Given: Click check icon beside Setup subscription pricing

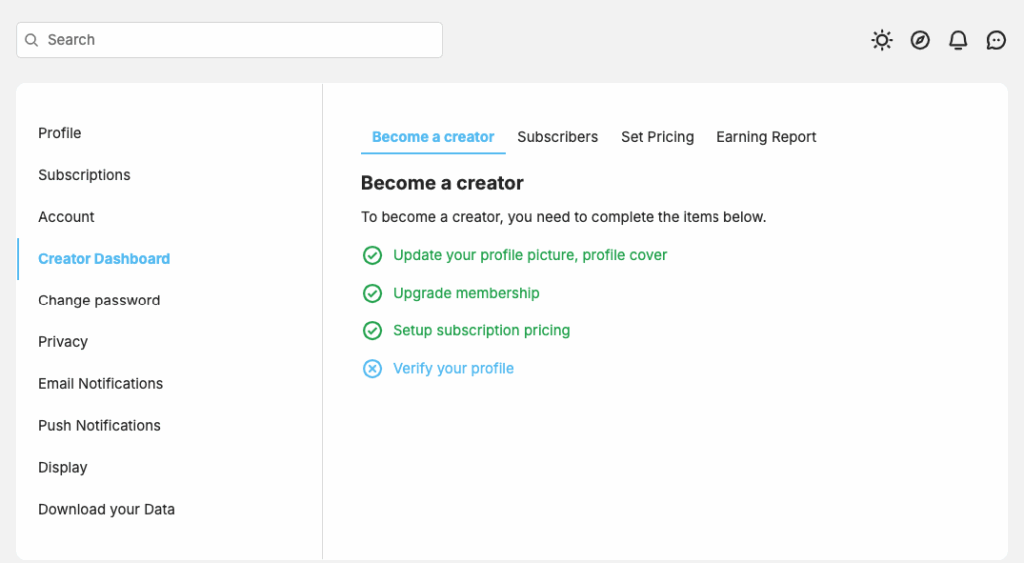Looking at the screenshot, I should click(x=372, y=330).
